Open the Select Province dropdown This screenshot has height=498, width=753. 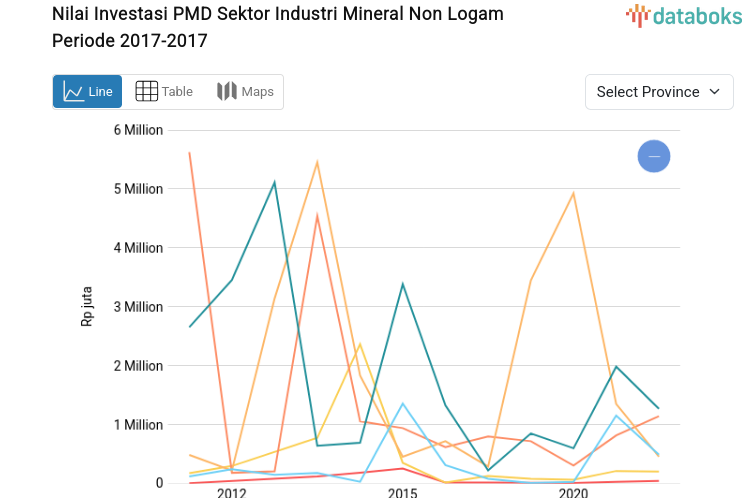659,92
